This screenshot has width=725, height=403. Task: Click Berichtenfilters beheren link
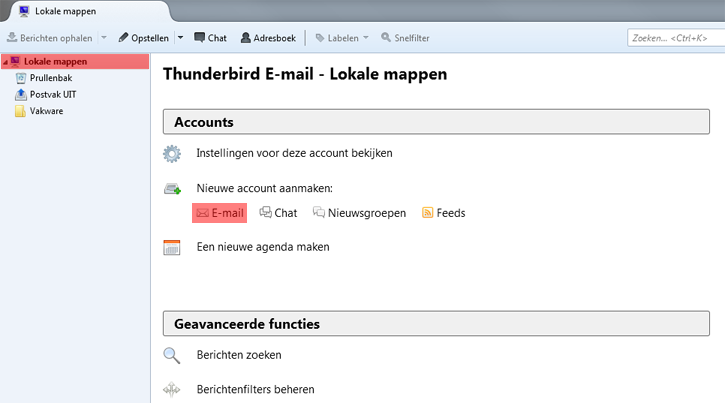pos(256,390)
